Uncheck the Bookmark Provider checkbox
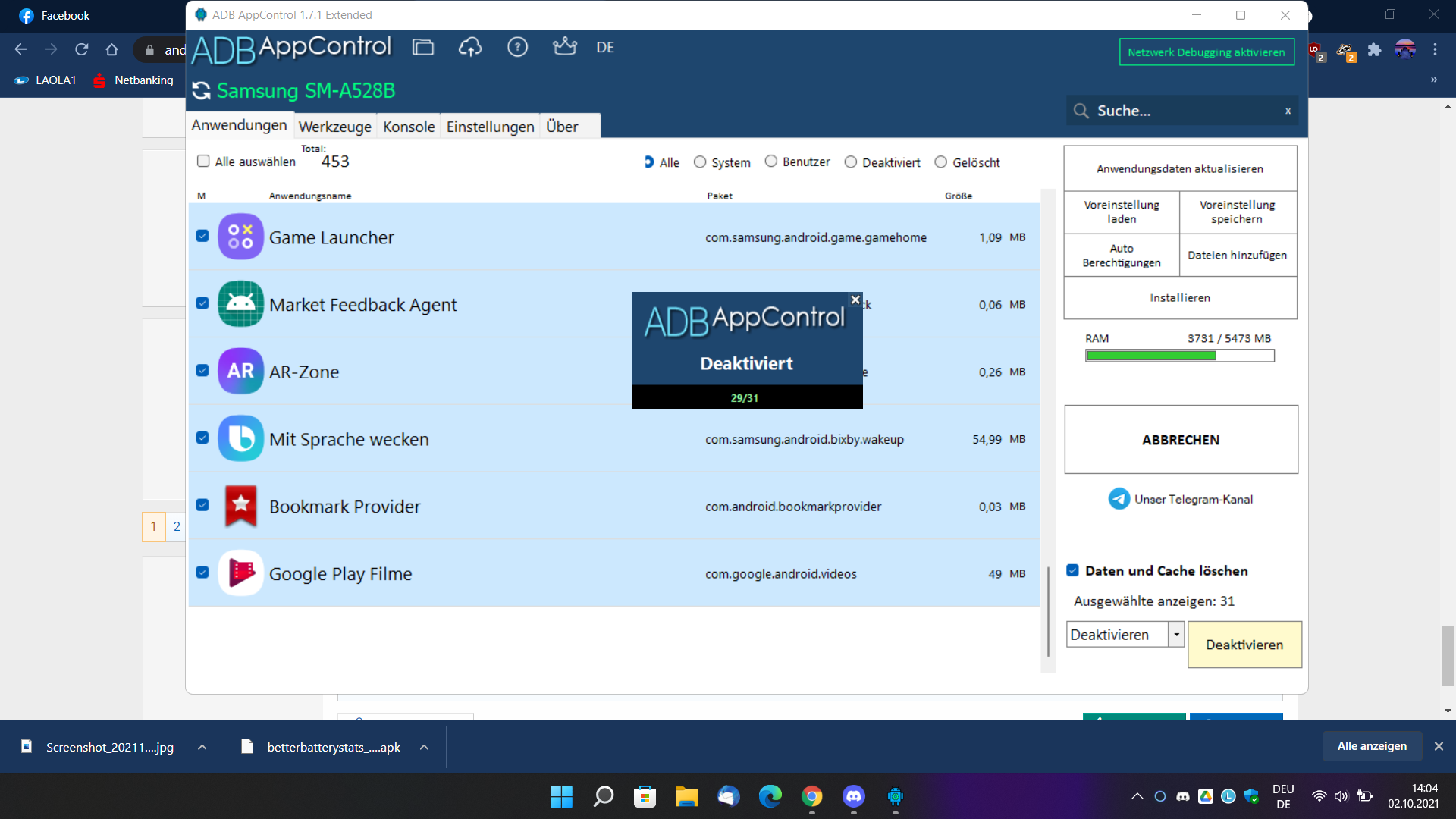This screenshot has width=1456, height=819. [x=202, y=505]
